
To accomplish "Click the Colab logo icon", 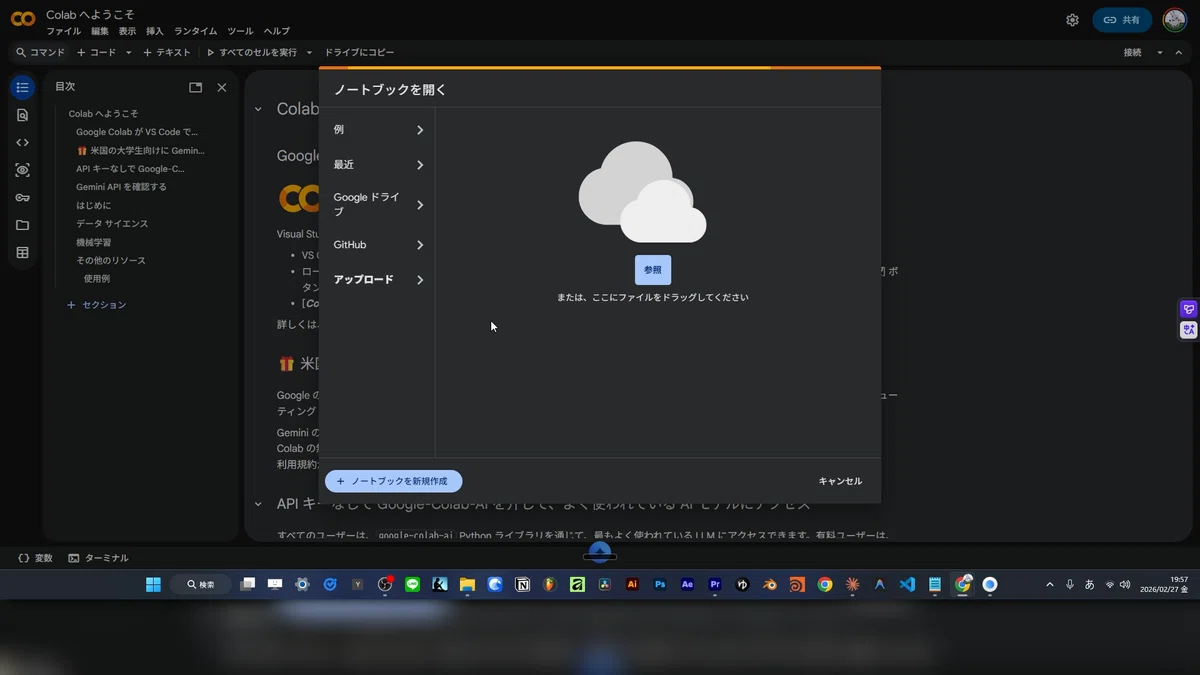I will point(23,18).
